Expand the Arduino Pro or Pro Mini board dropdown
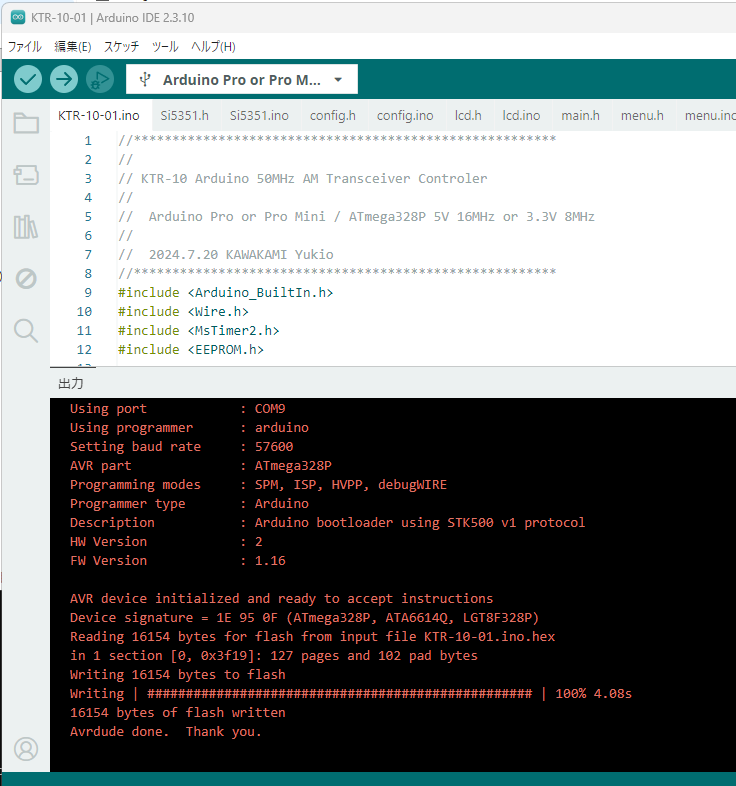 [242, 79]
